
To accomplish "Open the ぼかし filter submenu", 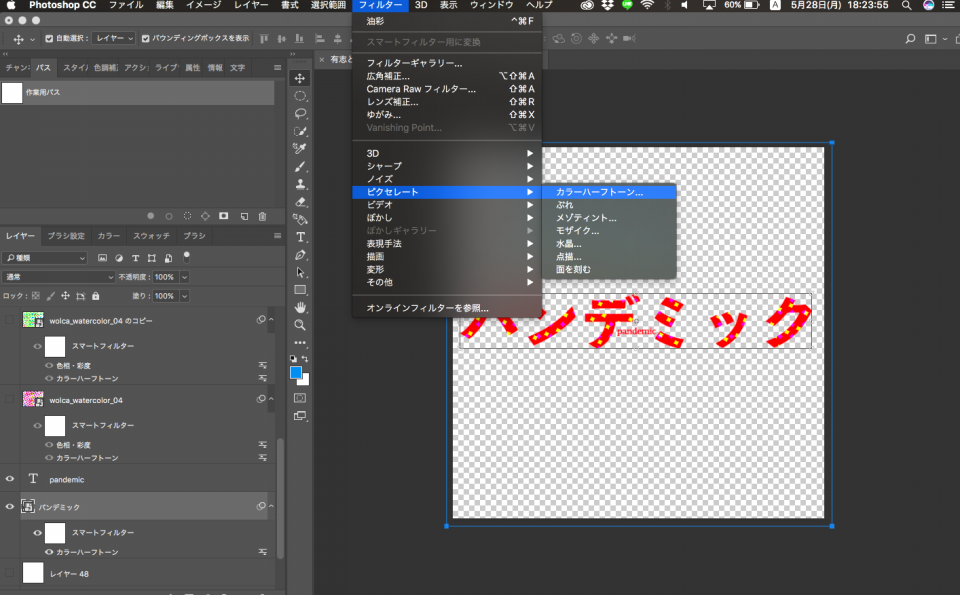I will click(380, 217).
